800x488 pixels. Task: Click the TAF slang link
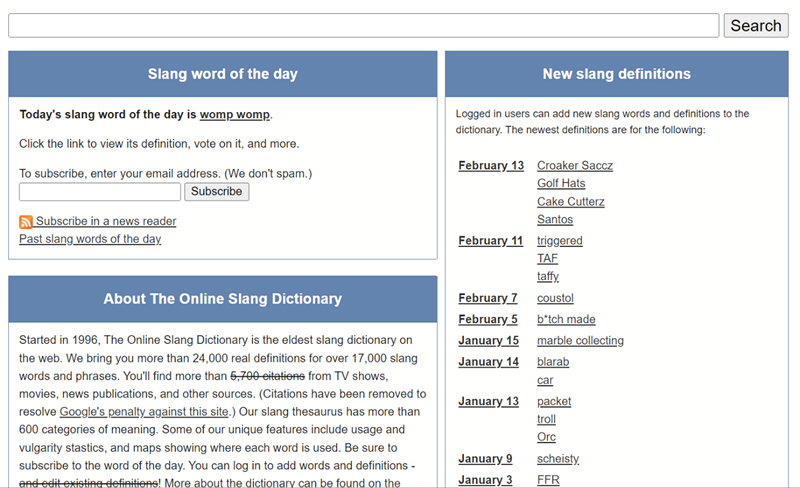click(547, 259)
